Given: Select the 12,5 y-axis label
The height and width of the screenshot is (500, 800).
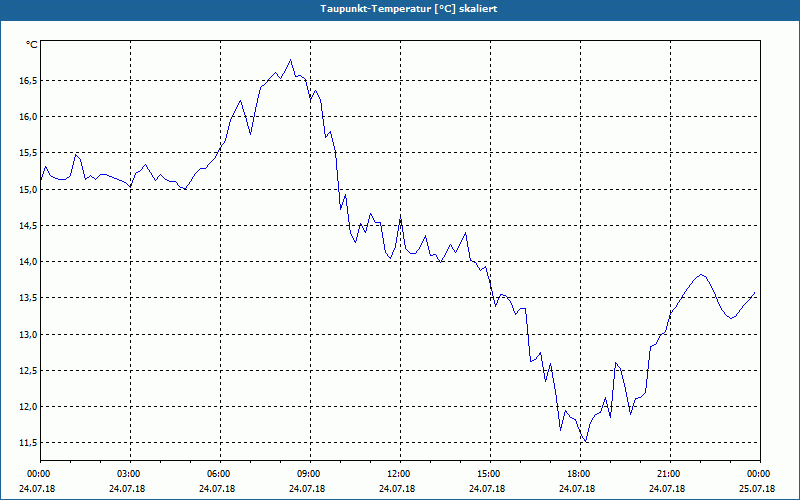Looking at the screenshot, I should point(28,371).
